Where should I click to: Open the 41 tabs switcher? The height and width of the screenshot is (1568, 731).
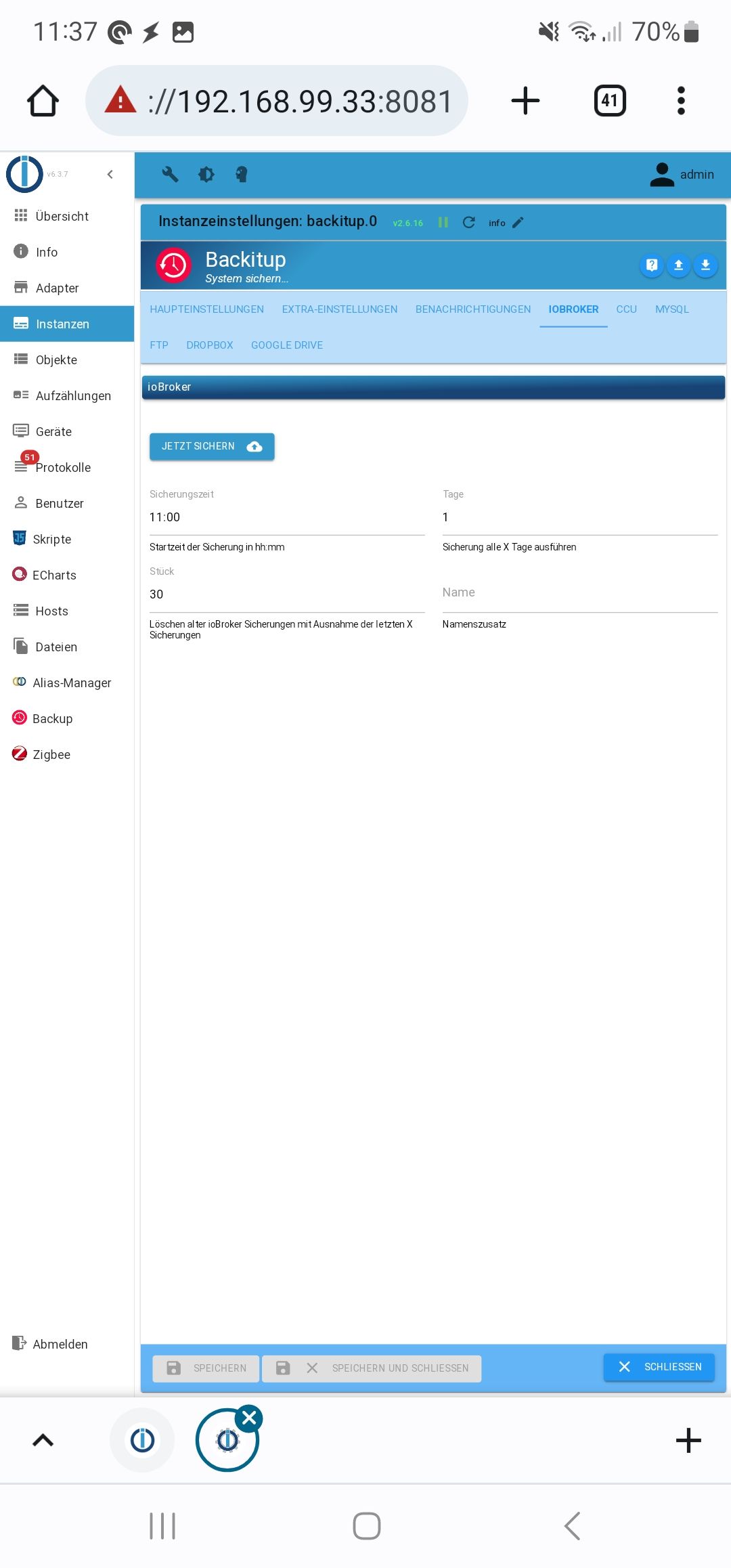[x=610, y=101]
